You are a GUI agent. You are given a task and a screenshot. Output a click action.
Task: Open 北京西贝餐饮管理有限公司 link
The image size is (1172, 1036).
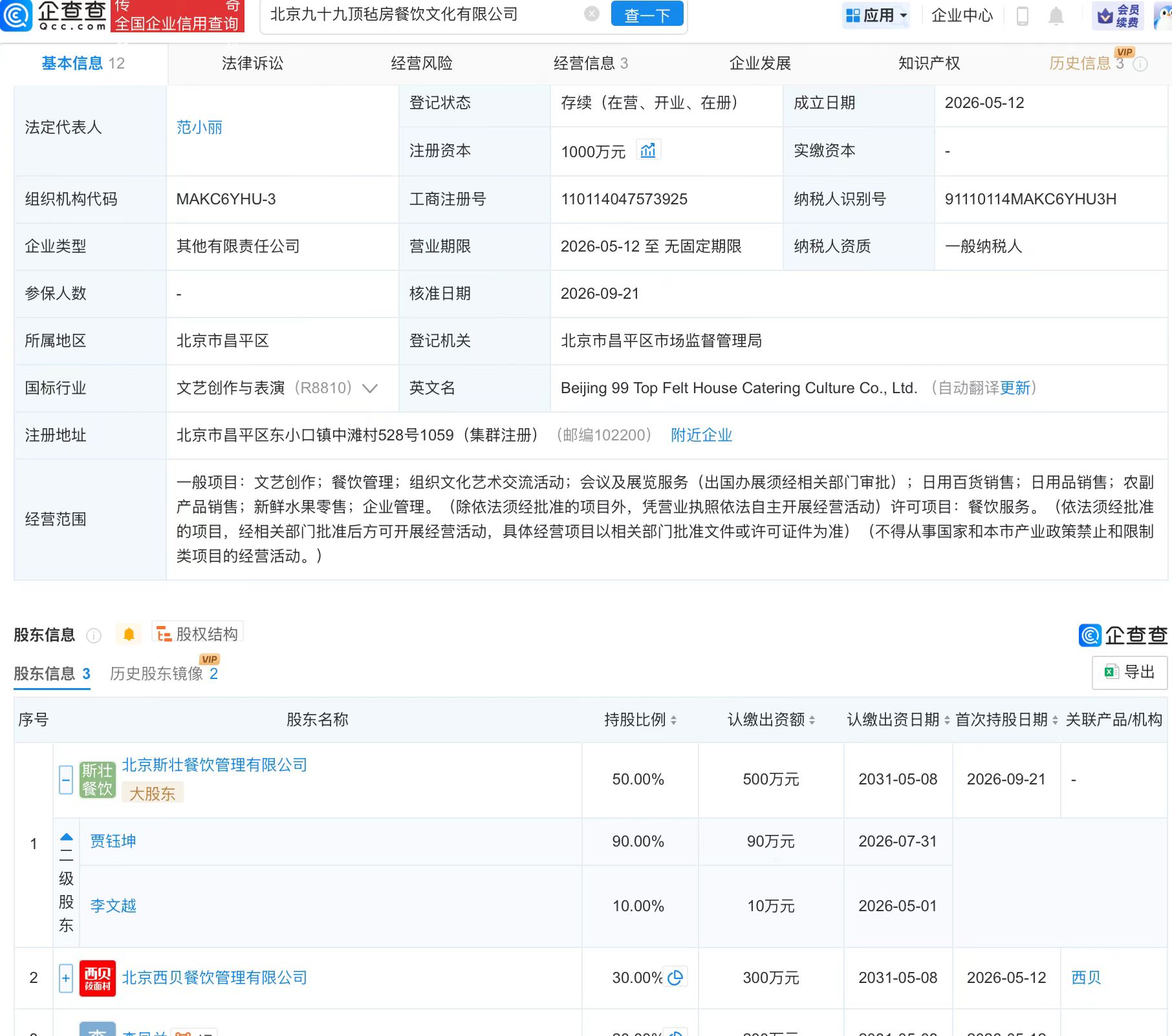pos(214,978)
